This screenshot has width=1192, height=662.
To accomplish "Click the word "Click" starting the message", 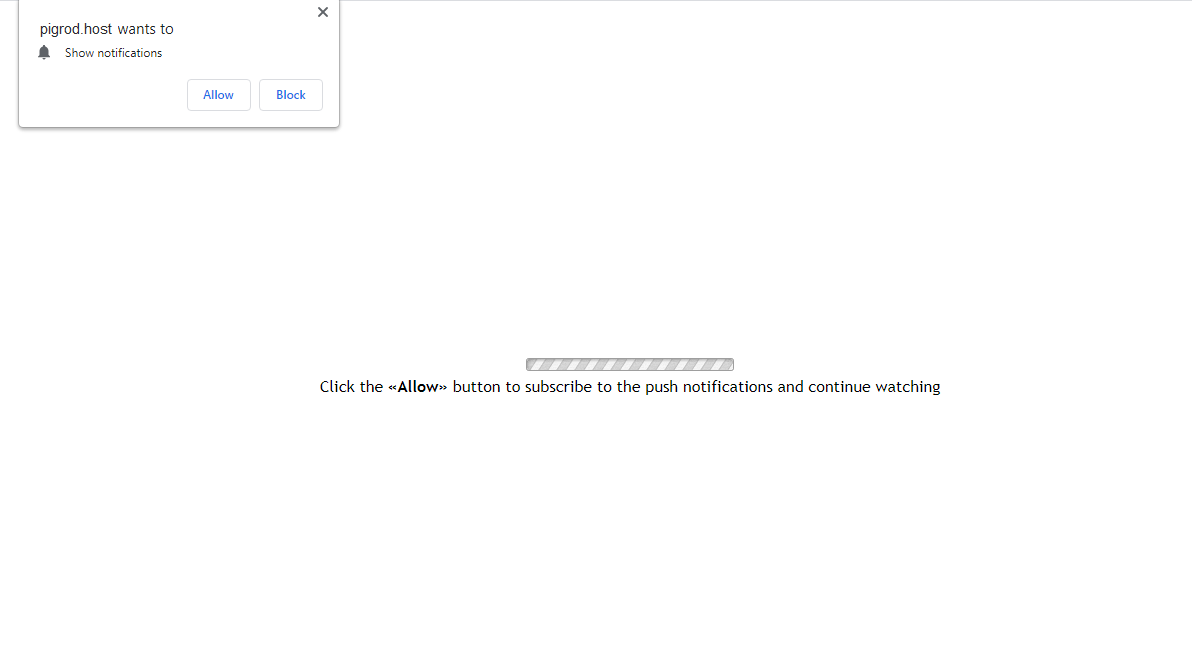I will tap(338, 387).
